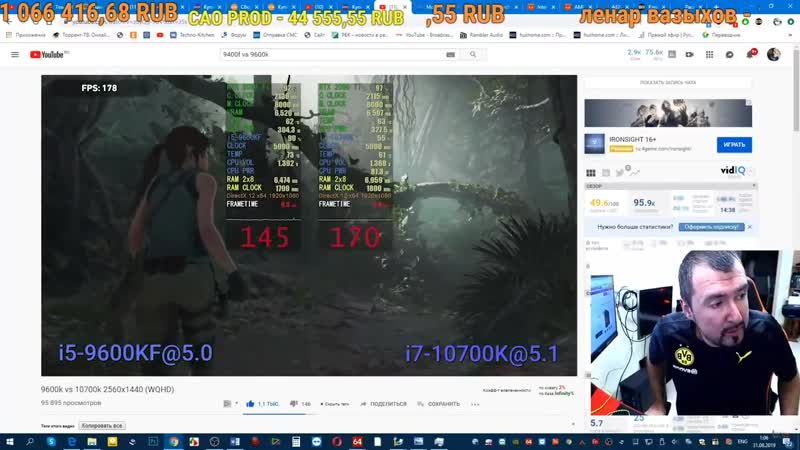Show chat replay (Показать запись чата)
This screenshot has width=800, height=450.
click(668, 82)
